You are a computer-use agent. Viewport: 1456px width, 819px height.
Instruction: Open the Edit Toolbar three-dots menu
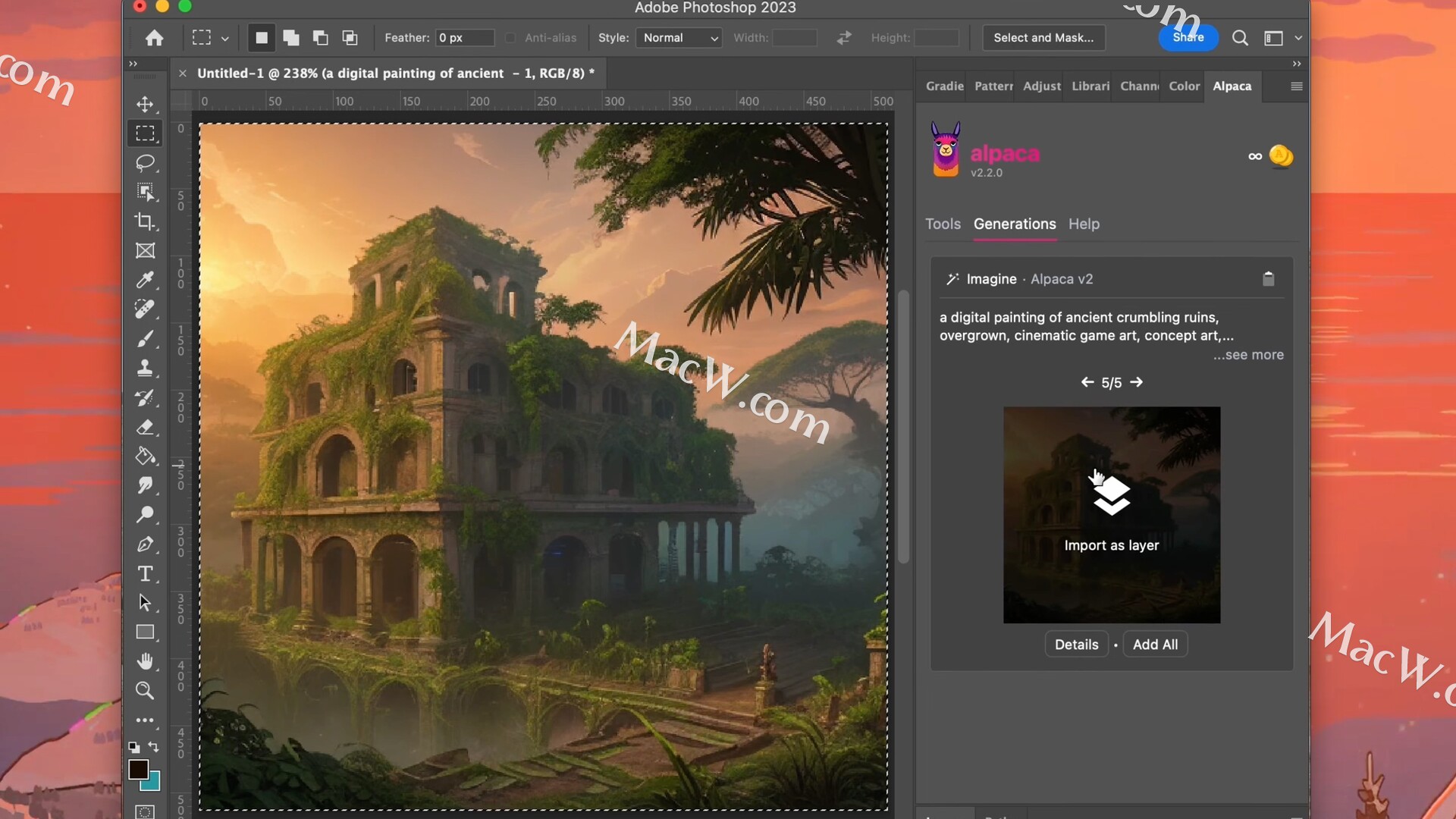tap(145, 720)
